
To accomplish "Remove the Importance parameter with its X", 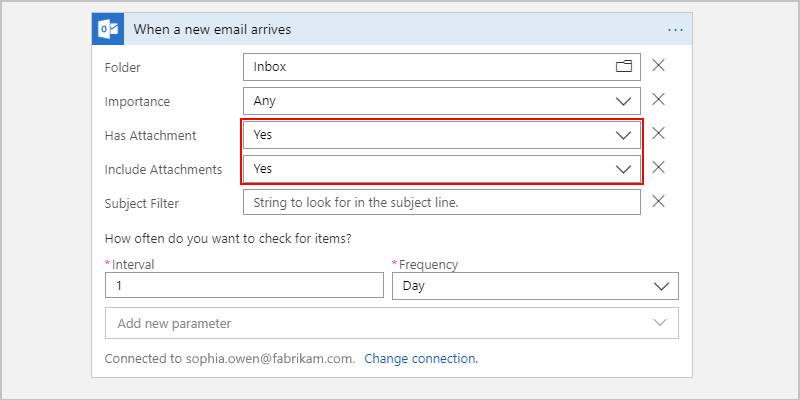I will [659, 99].
